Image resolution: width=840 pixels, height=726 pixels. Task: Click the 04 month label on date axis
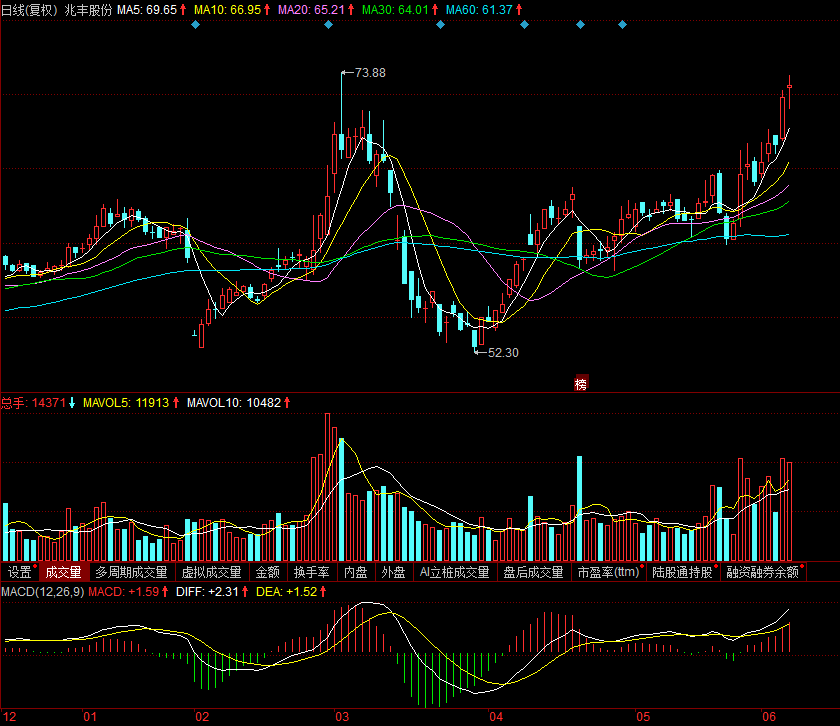point(496,716)
